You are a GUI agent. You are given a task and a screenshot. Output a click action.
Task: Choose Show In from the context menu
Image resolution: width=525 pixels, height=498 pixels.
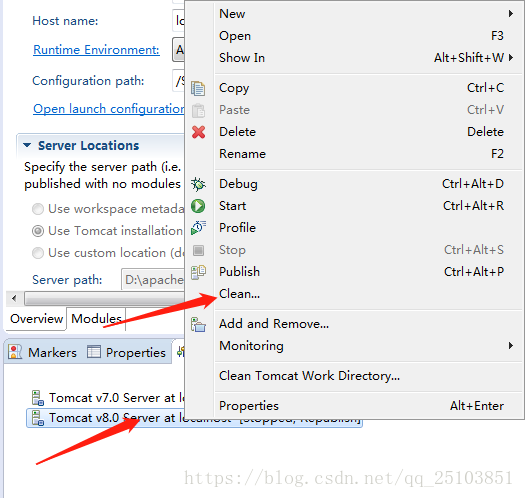pyautogui.click(x=368, y=58)
